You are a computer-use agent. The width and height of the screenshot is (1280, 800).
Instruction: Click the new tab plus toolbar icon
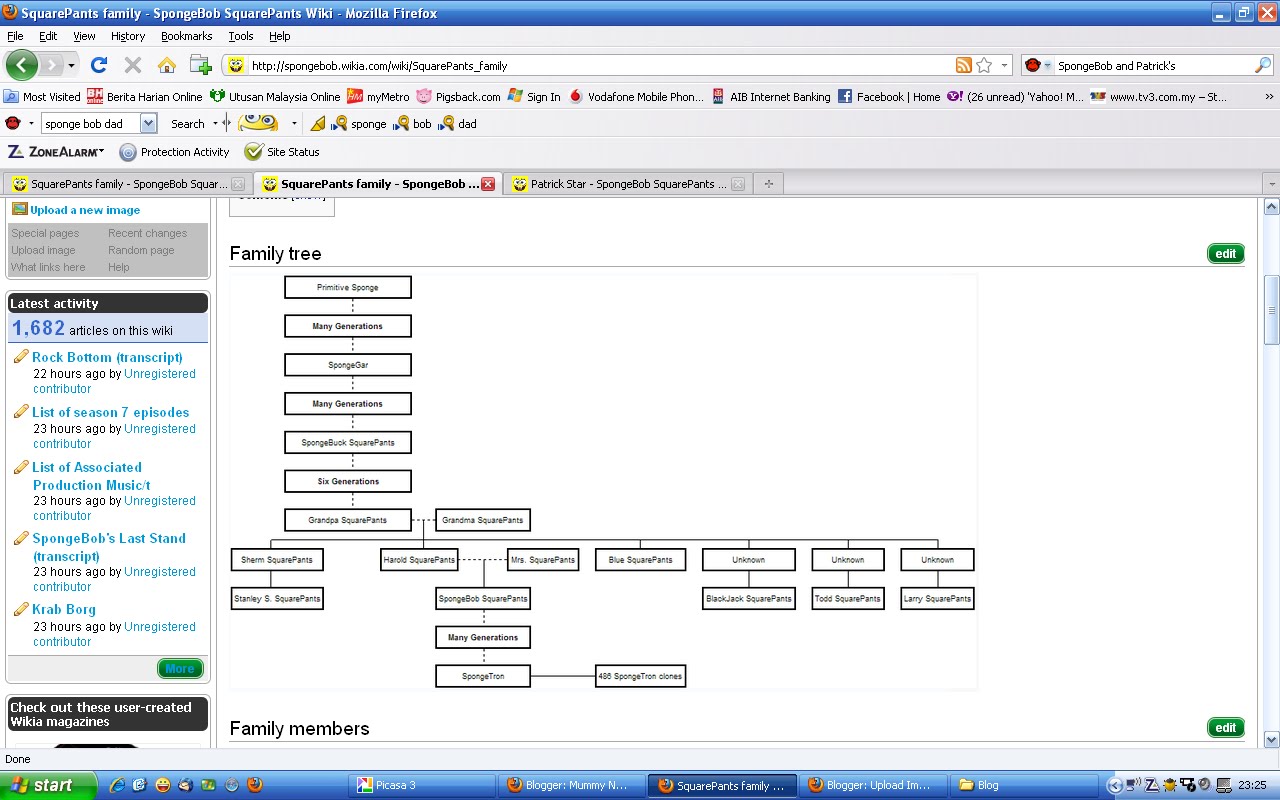(x=200, y=65)
